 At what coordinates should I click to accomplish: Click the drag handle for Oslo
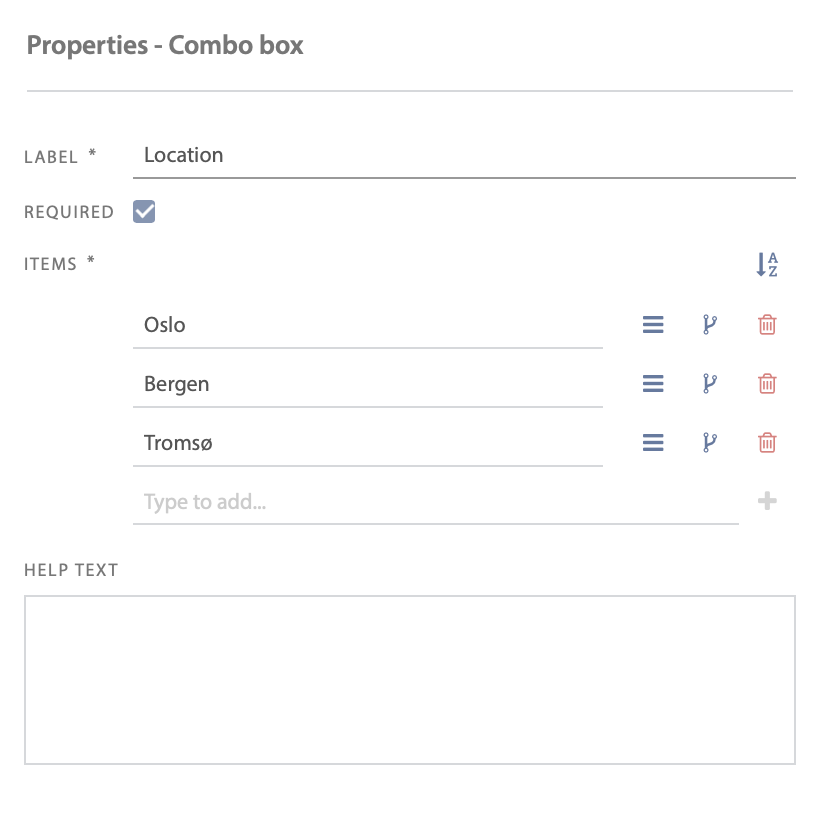pyautogui.click(x=653, y=325)
